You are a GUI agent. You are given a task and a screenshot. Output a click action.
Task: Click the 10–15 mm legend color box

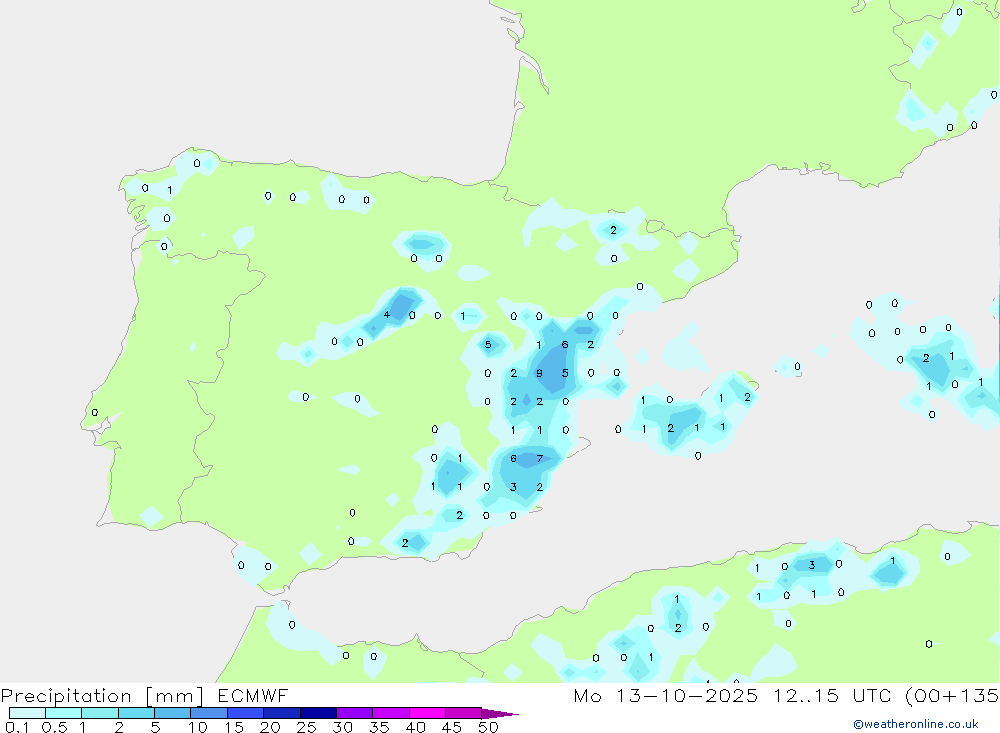tap(209, 713)
